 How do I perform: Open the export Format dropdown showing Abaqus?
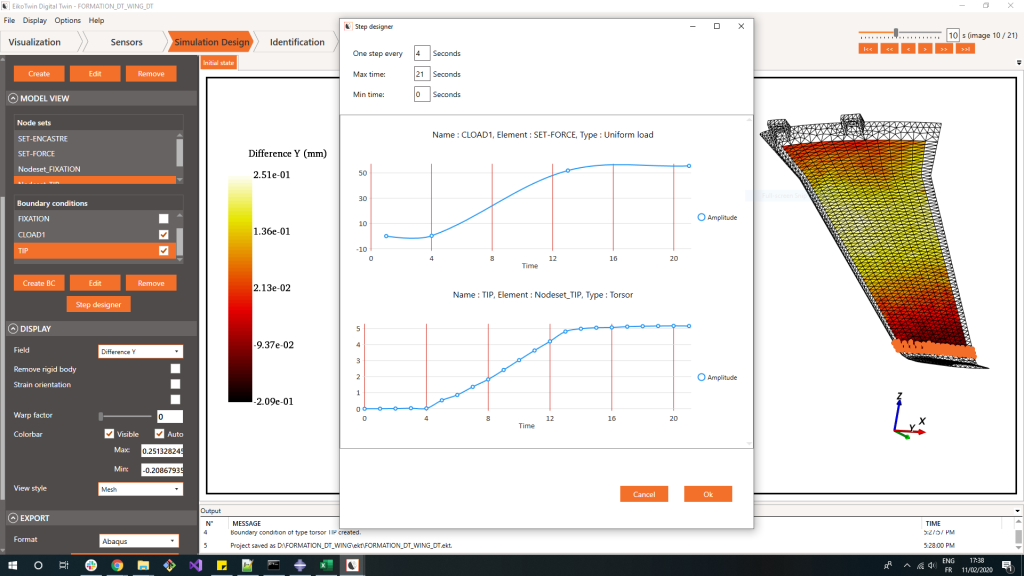pos(138,541)
